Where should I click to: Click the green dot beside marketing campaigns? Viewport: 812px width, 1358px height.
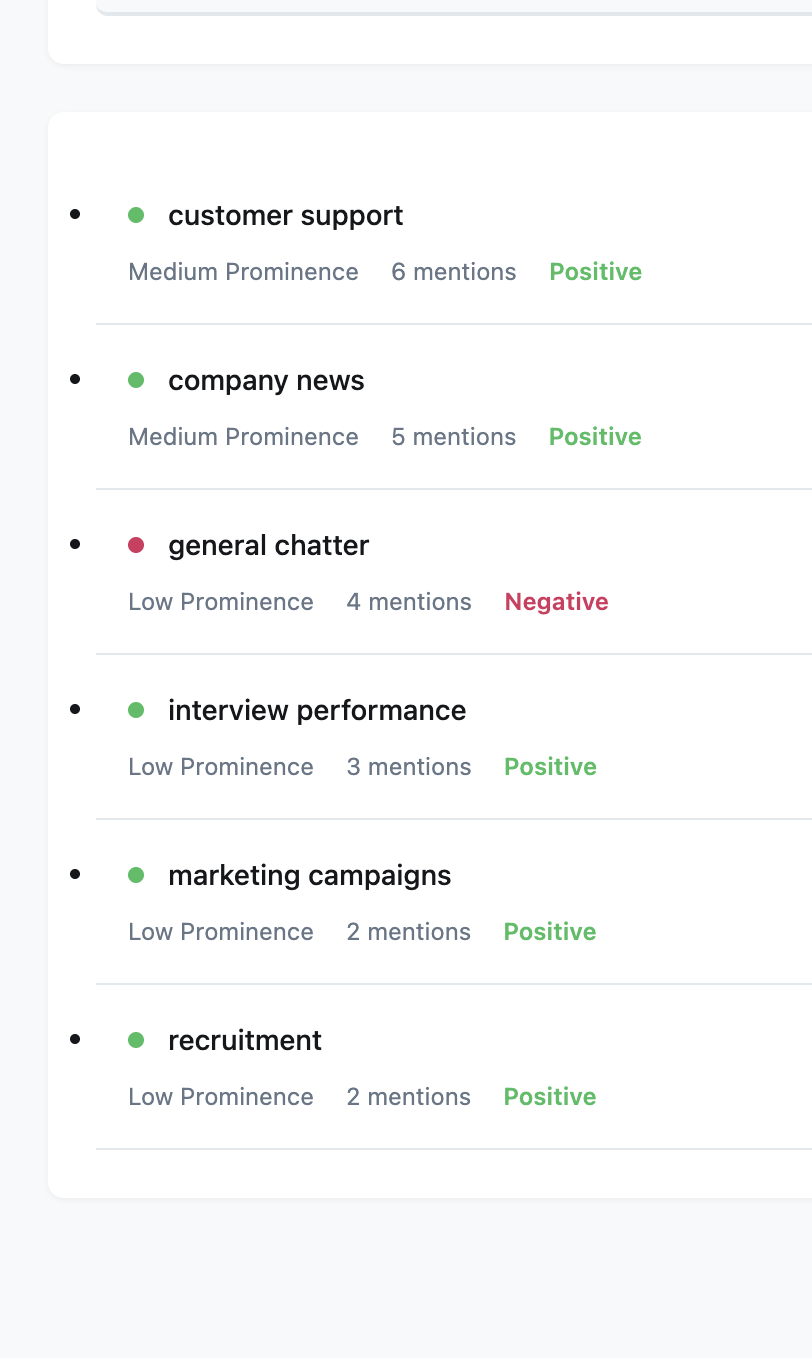[136, 875]
